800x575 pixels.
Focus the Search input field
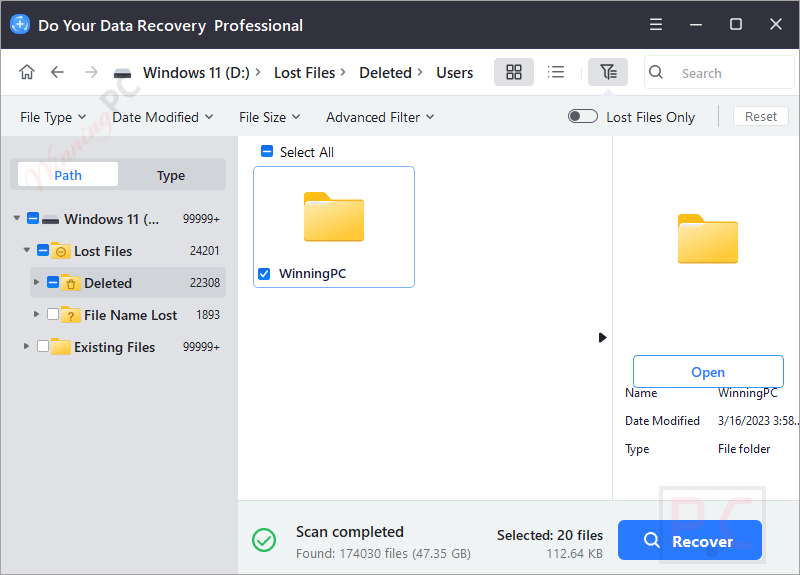pyautogui.click(x=719, y=72)
